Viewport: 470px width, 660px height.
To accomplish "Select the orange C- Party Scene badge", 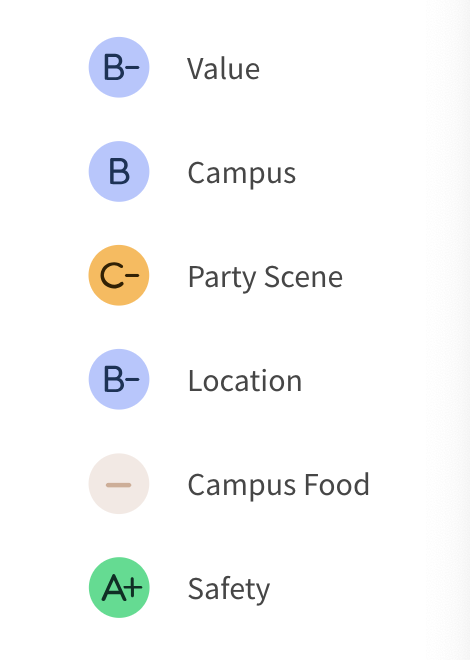I will [x=119, y=275].
